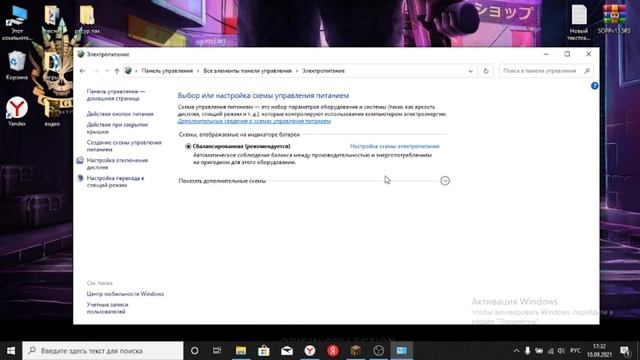Expand 'Показать дополнительные схемы' chevron
640x360 pixels.
pyautogui.click(x=445, y=180)
